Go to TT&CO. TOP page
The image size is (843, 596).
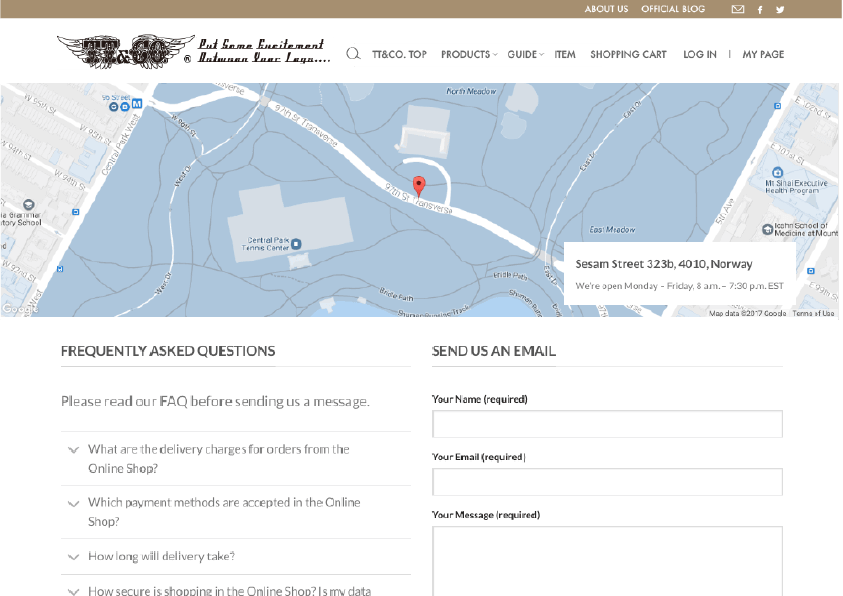point(399,54)
